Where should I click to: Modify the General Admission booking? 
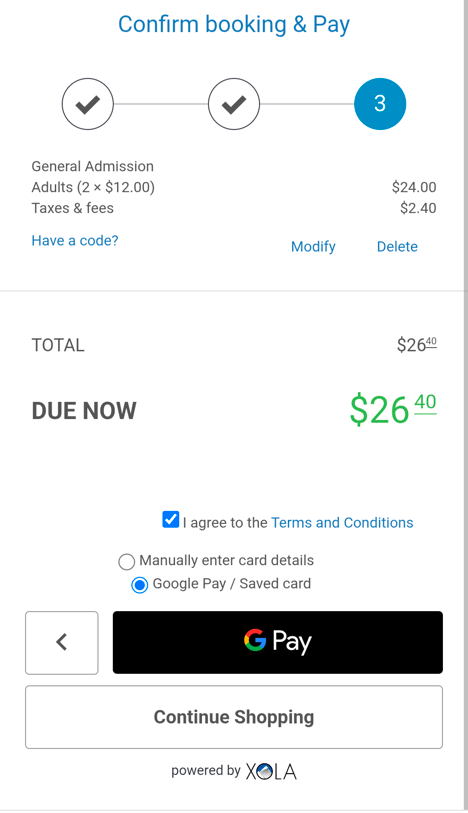pos(313,246)
